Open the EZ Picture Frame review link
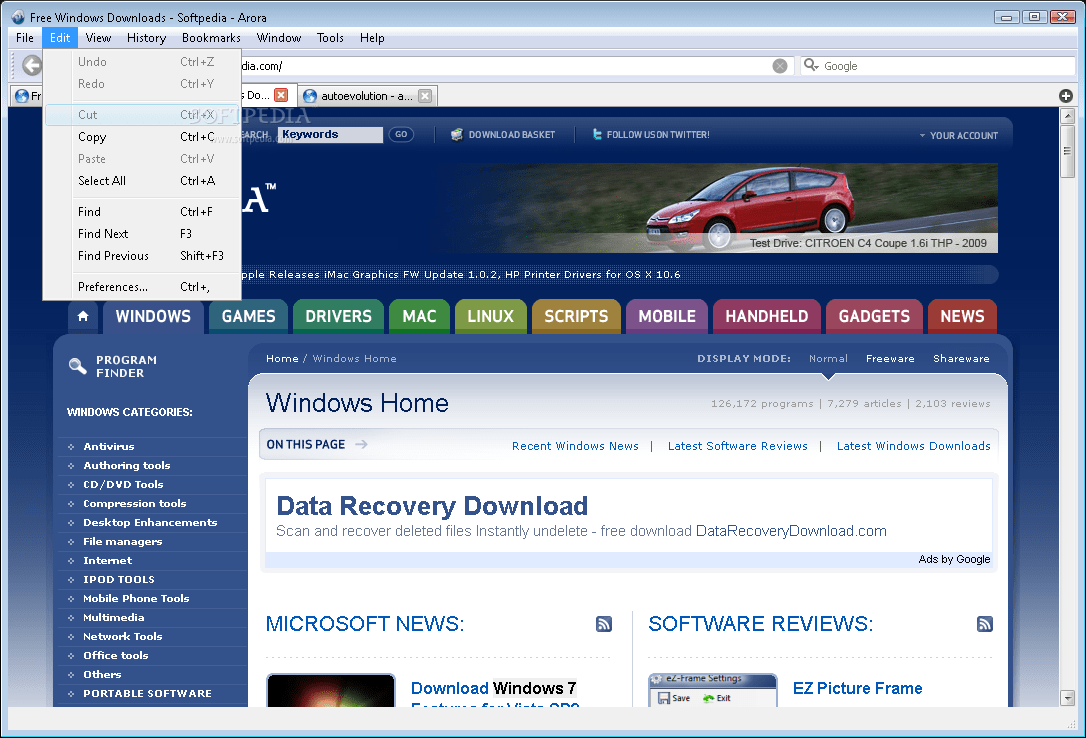The height and width of the screenshot is (738, 1086). [857, 688]
